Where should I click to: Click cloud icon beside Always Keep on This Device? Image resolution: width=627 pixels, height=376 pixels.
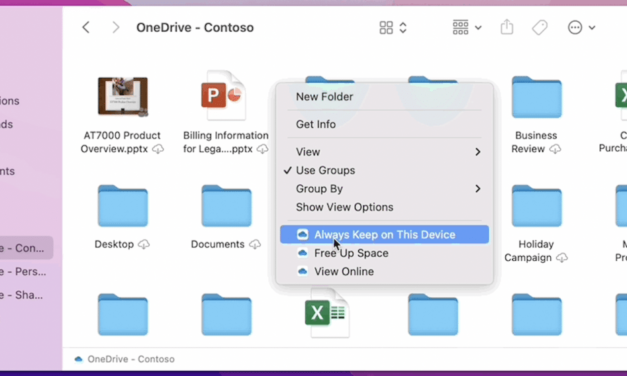click(x=303, y=234)
